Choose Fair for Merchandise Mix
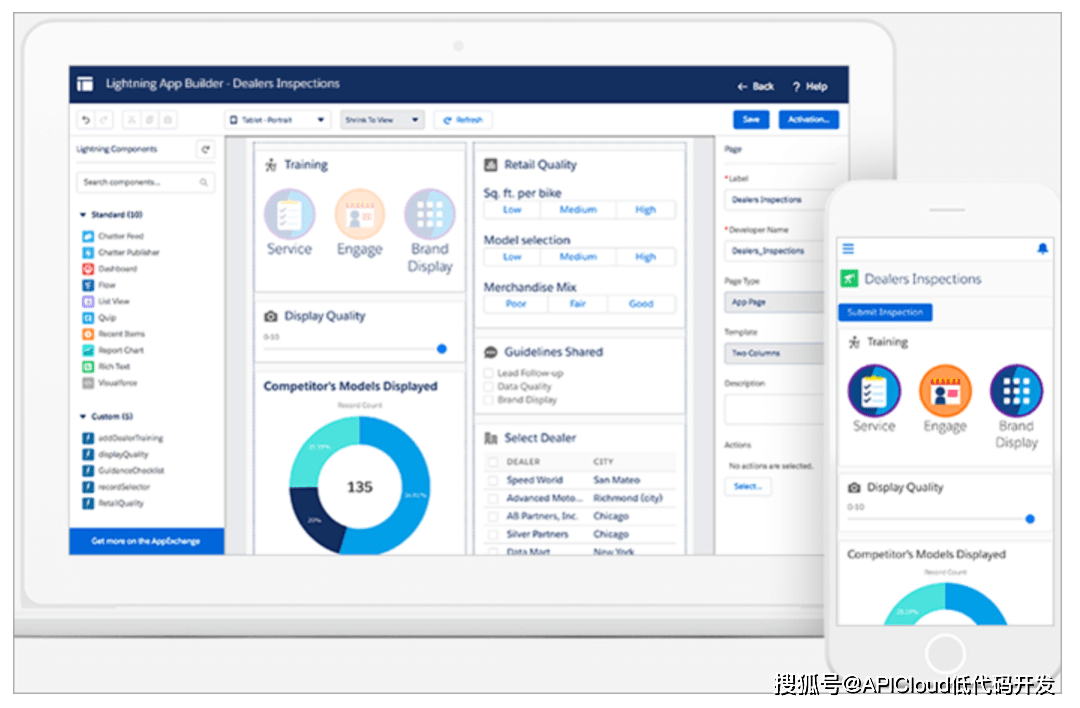Viewport: 1080px width, 708px height. pyautogui.click(x=578, y=304)
